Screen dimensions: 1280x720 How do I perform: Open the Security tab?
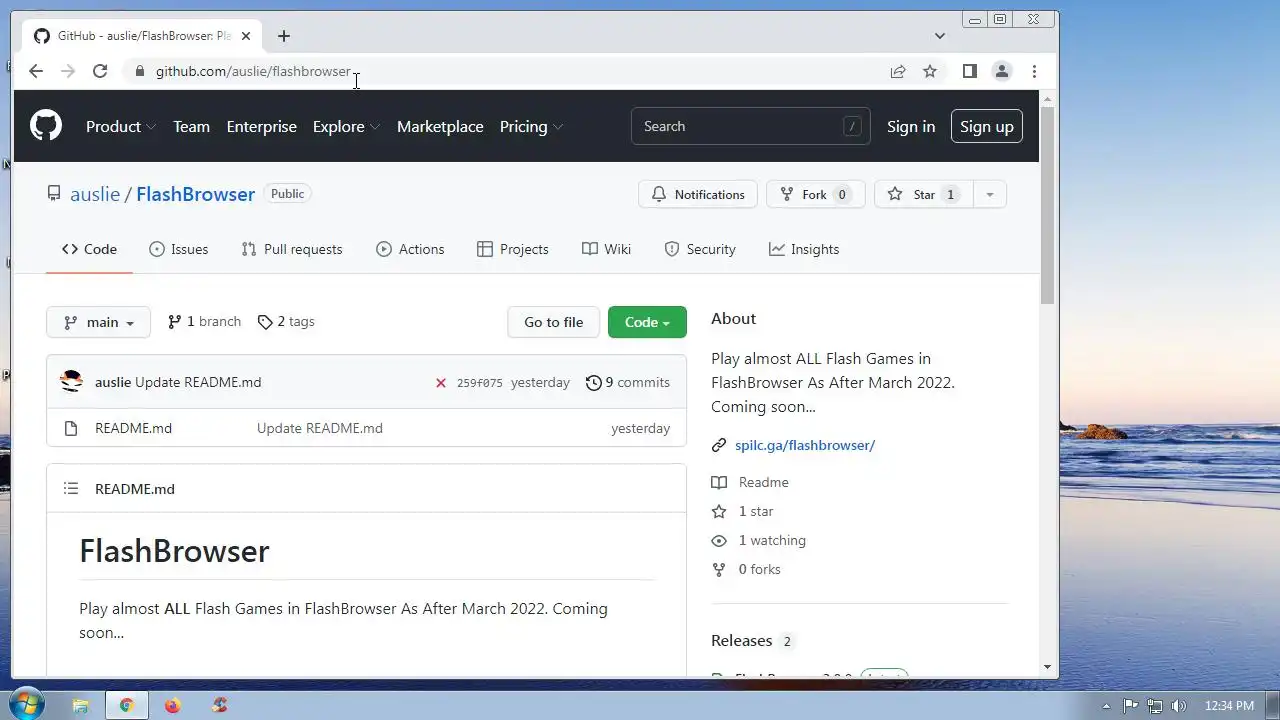700,249
